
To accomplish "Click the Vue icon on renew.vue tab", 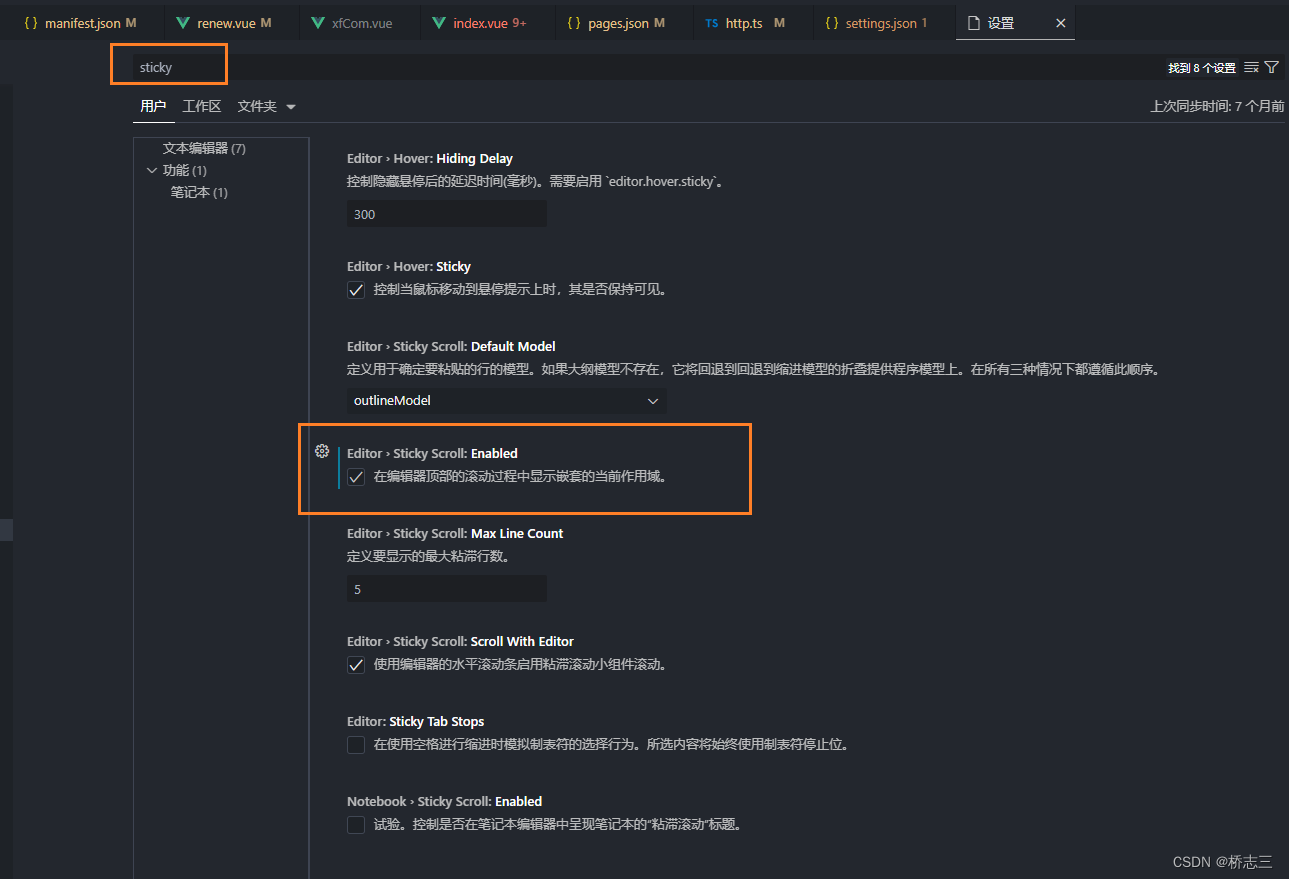I will tap(185, 21).
